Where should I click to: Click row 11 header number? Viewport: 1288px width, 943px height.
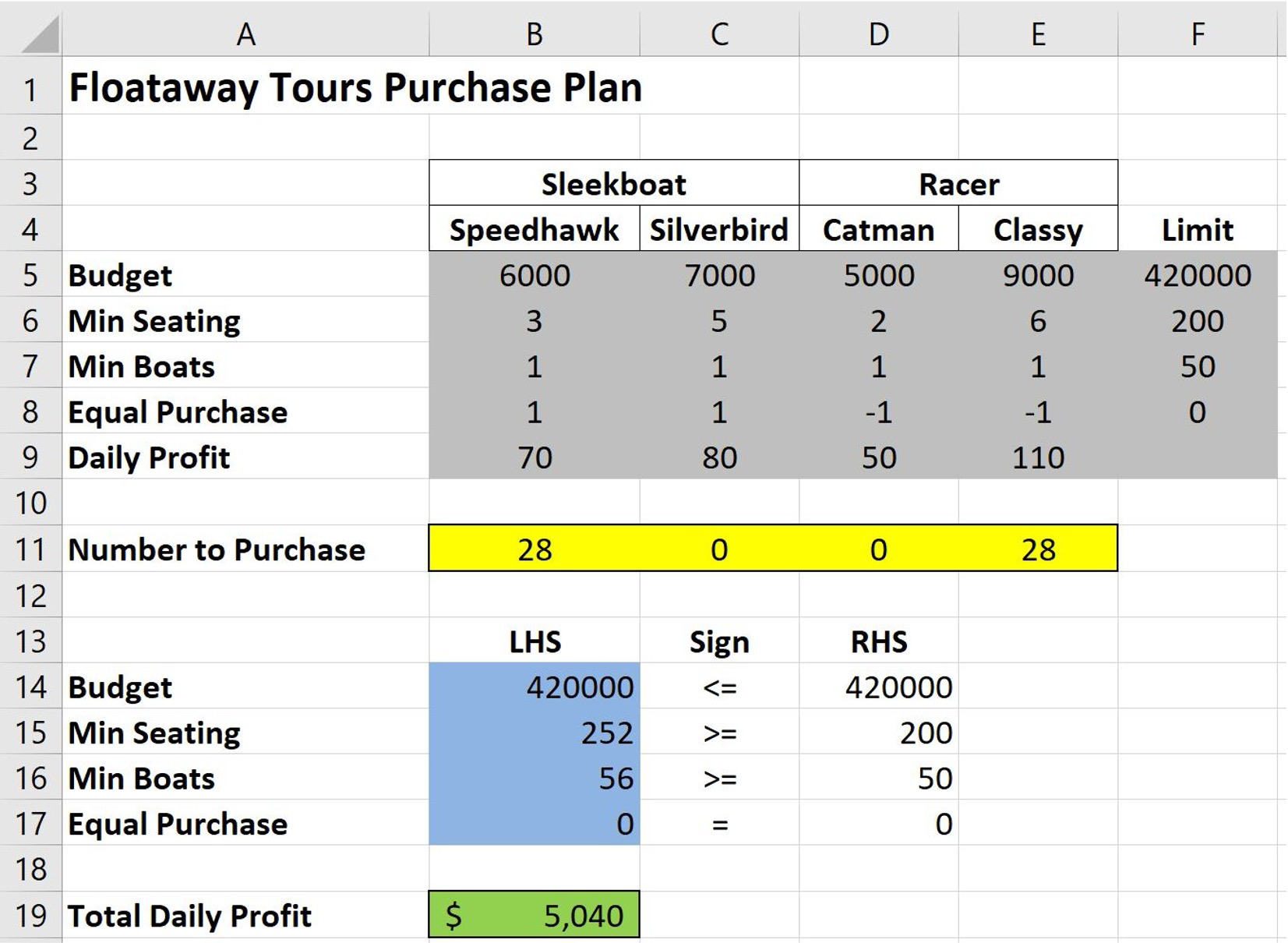click(31, 549)
